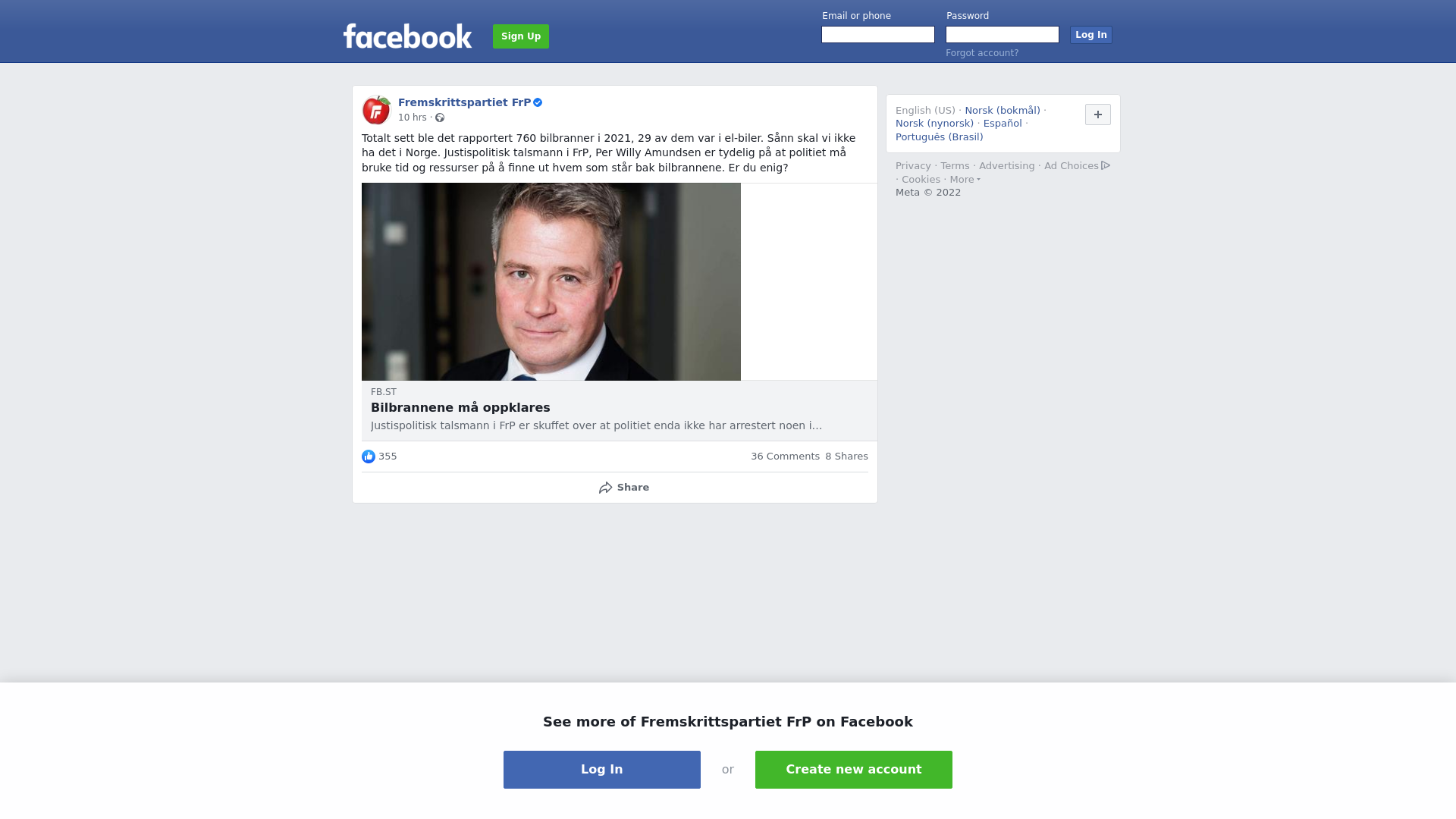
Task: Click the public globe privacy icon
Action: [x=440, y=118]
